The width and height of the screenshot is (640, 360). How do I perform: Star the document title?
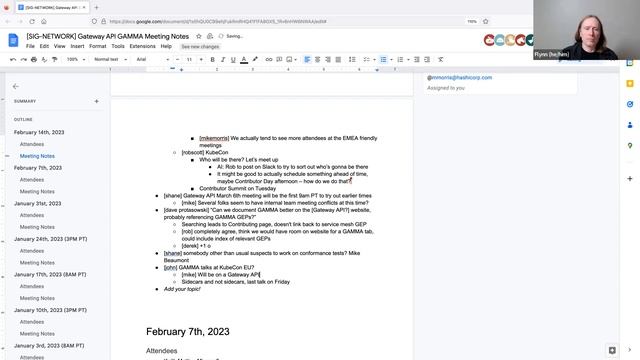(x=199, y=36)
